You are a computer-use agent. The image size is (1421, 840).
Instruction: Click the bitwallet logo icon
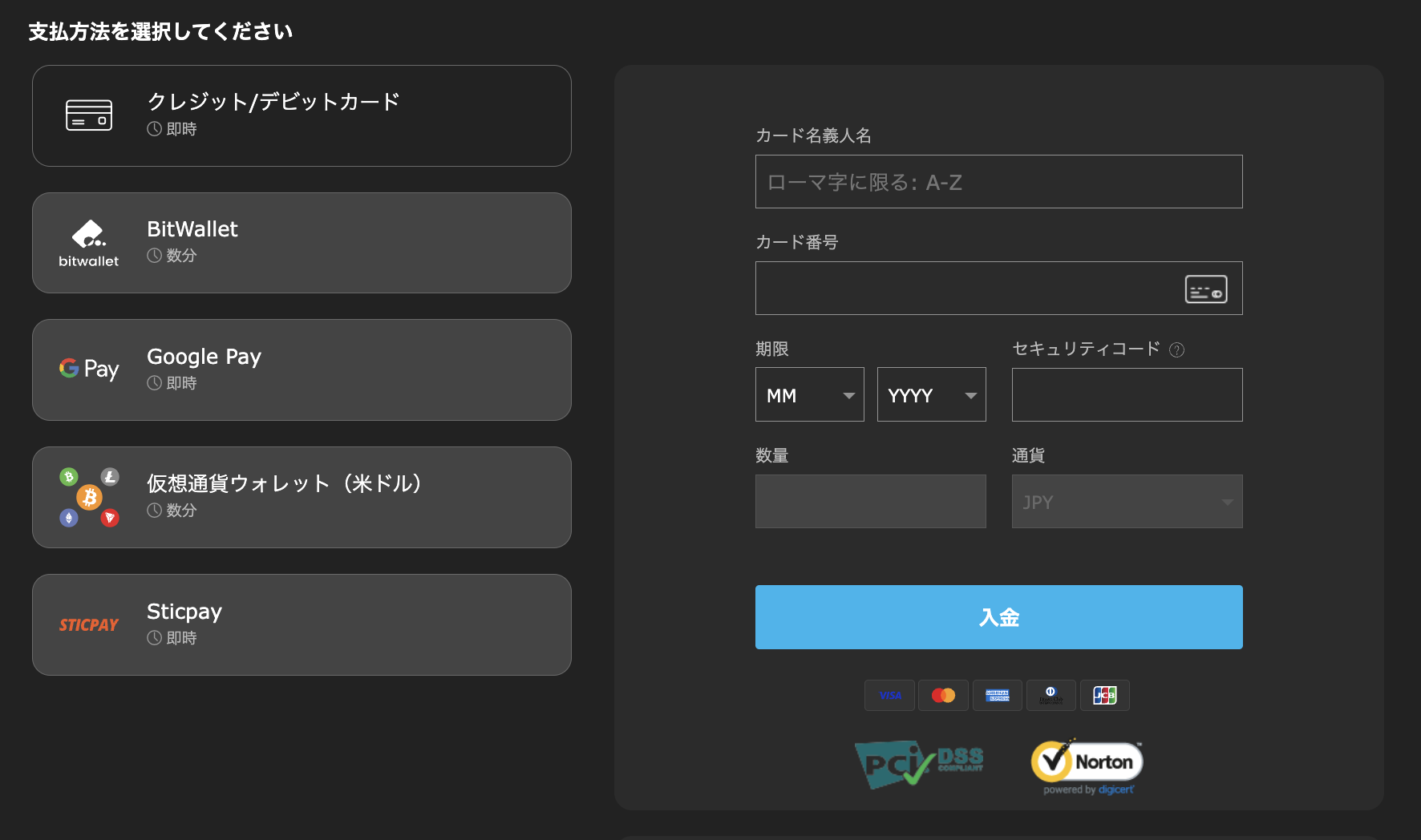pyautogui.click(x=89, y=243)
